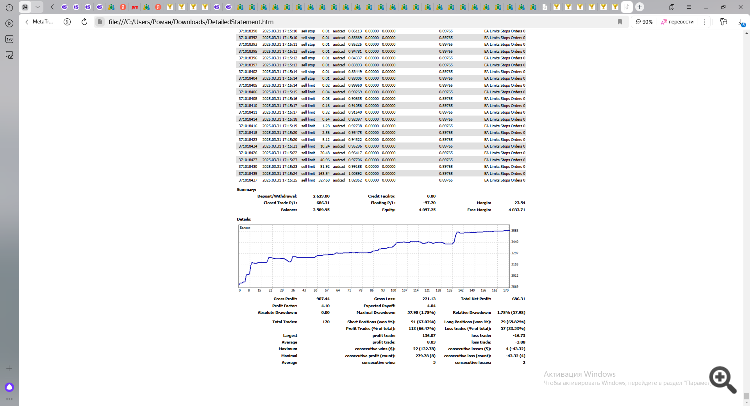Reload the statement page
Image resolution: width=750 pixels, height=406 pixels.
[84, 22]
